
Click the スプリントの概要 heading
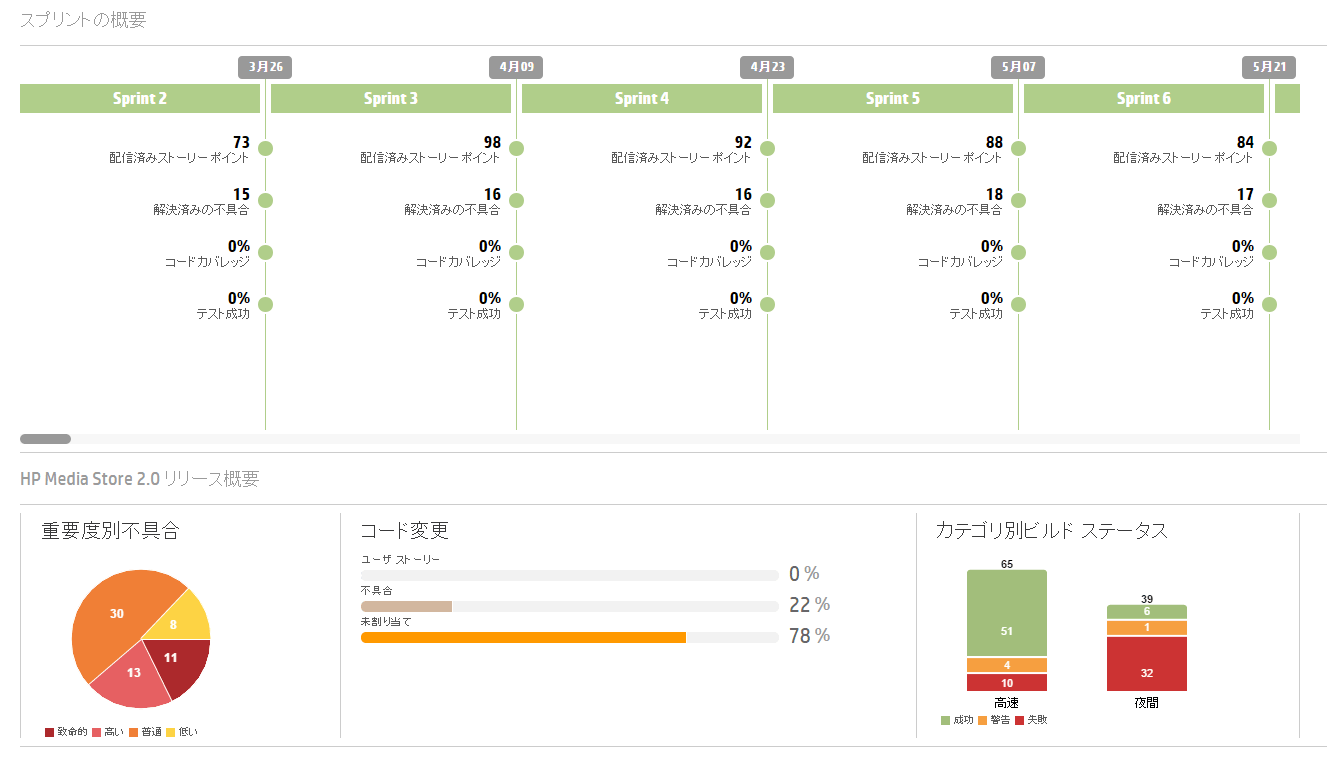pyautogui.click(x=83, y=20)
